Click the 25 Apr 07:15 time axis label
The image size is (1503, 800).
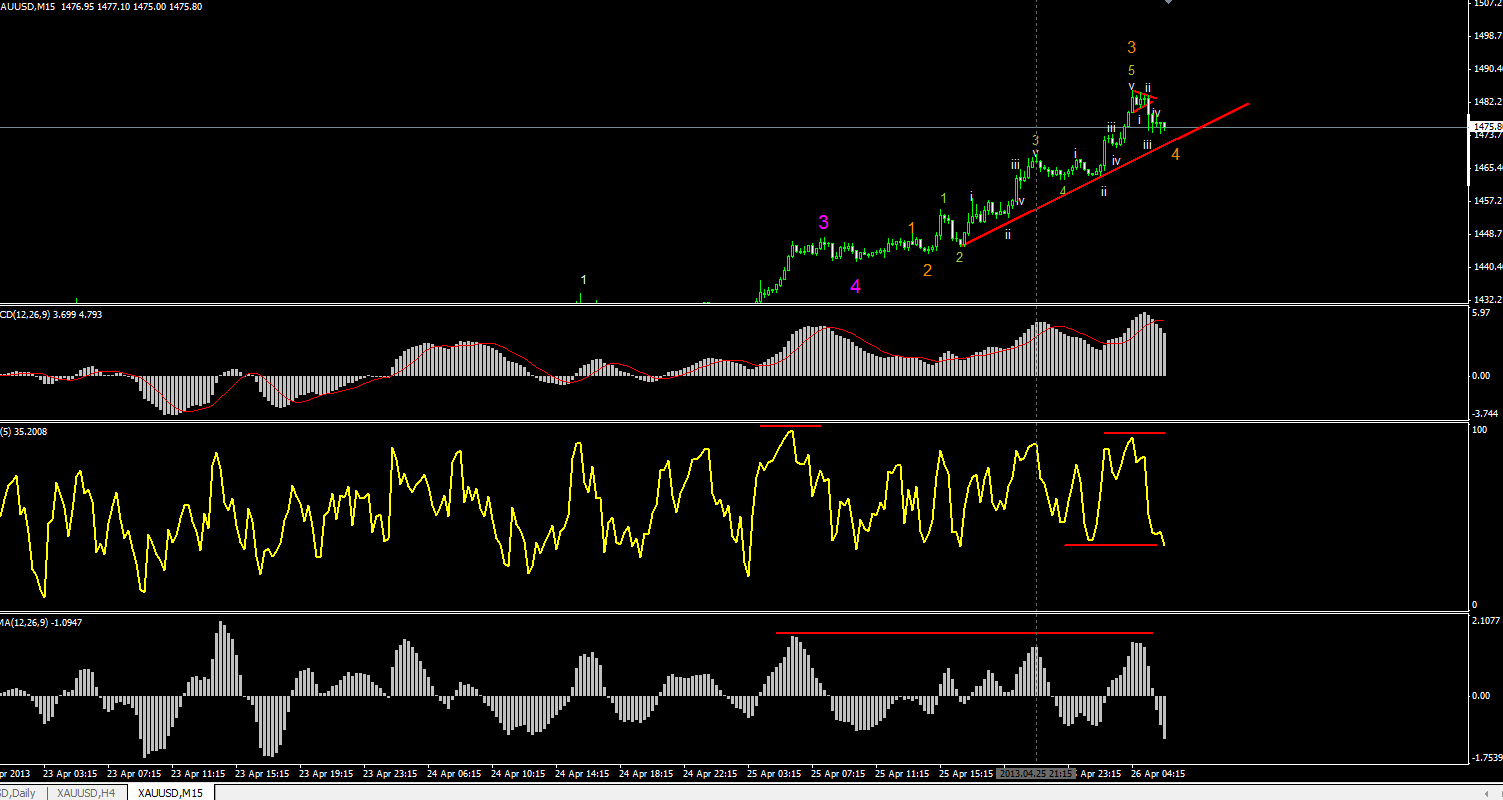837,774
